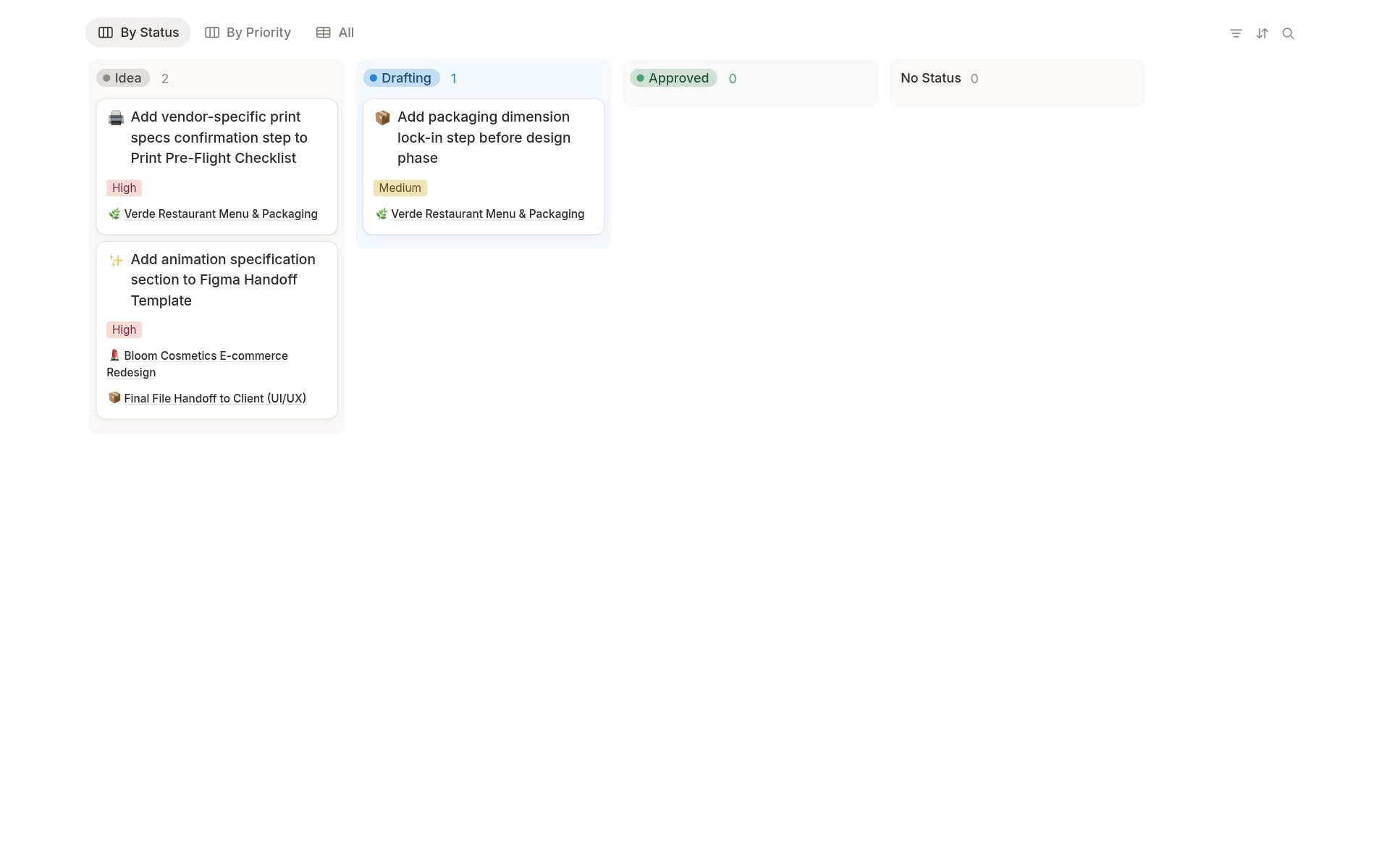Click the board icon next to By Status
Viewport: 1390px width, 868px height.
[106, 32]
